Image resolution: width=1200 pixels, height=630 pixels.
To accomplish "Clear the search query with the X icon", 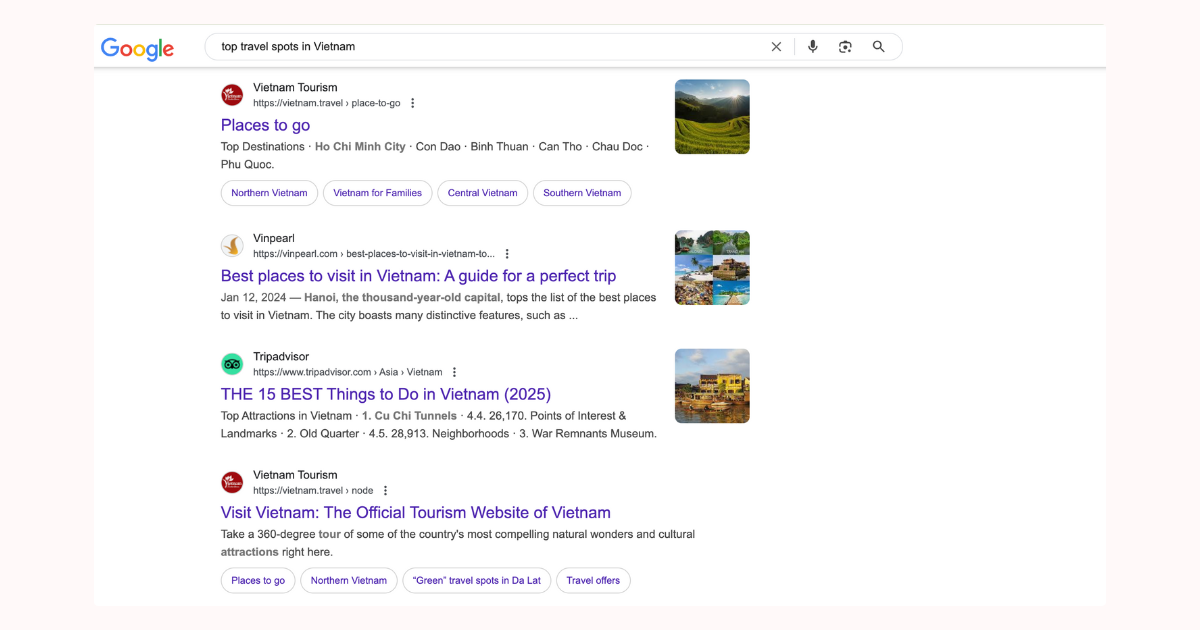I will point(776,47).
